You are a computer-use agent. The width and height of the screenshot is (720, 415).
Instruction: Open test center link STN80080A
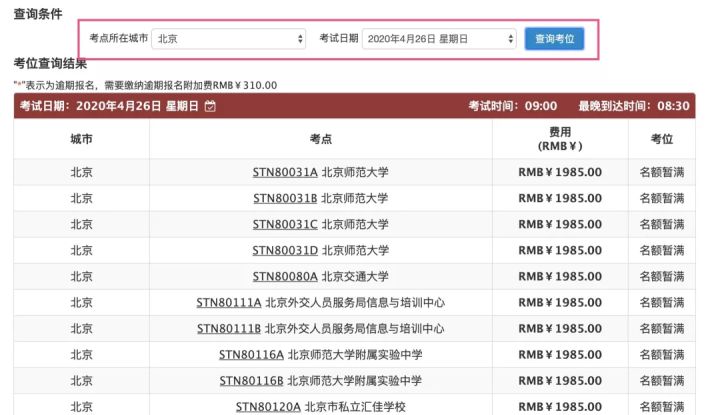[x=285, y=277]
